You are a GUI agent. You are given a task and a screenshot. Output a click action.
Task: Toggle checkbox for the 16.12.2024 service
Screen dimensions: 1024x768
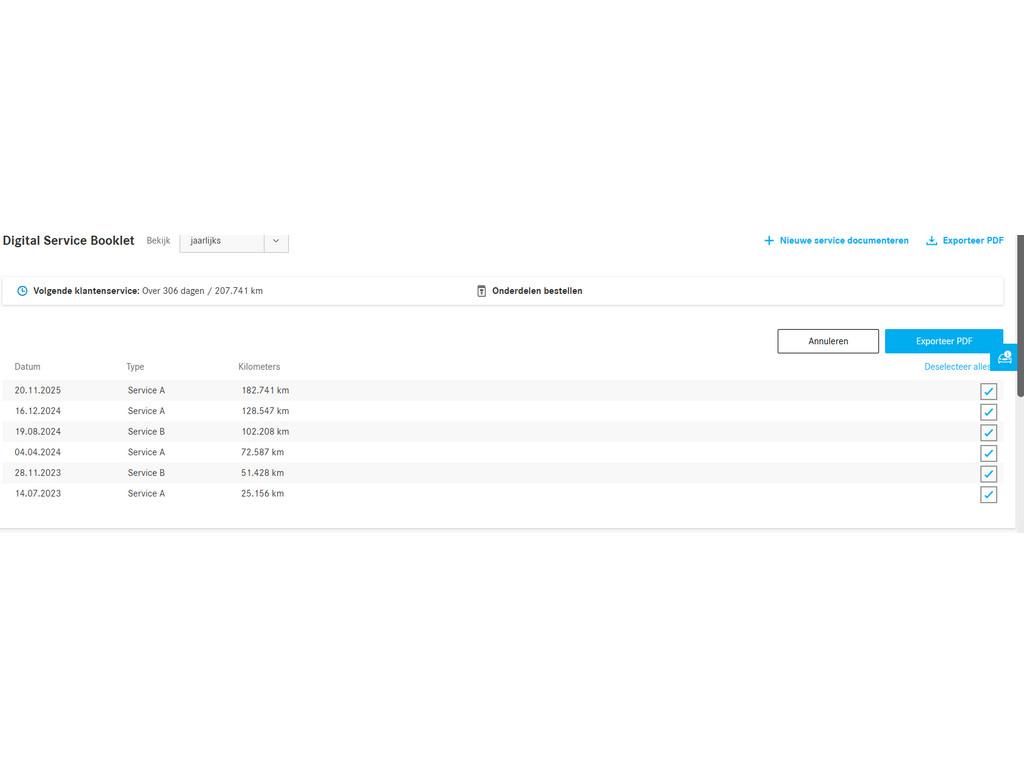tap(988, 412)
